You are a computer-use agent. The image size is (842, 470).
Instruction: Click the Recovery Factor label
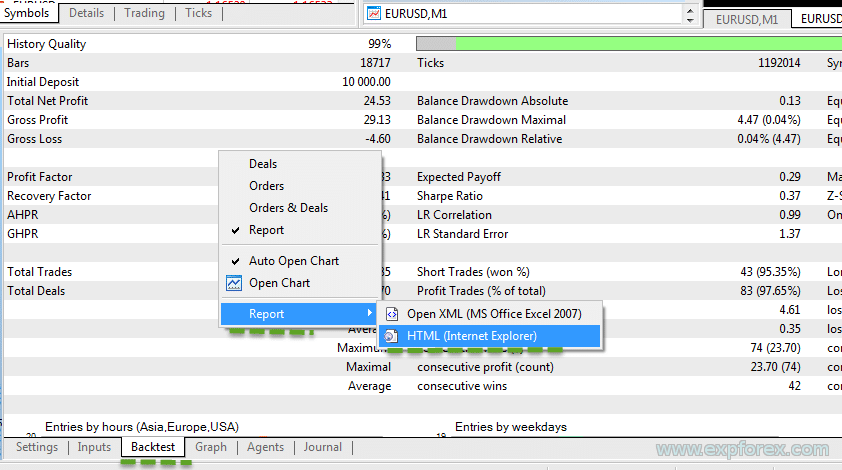(x=49, y=196)
